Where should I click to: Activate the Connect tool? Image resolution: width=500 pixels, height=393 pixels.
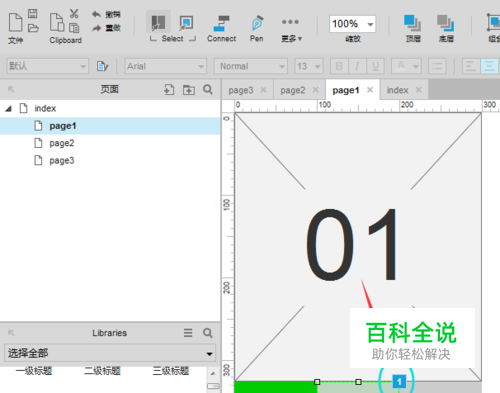pos(221,29)
